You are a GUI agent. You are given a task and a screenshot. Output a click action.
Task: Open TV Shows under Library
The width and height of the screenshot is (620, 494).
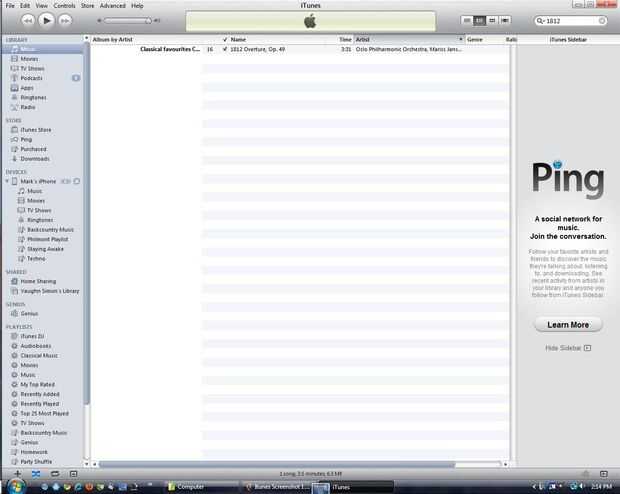(32, 68)
